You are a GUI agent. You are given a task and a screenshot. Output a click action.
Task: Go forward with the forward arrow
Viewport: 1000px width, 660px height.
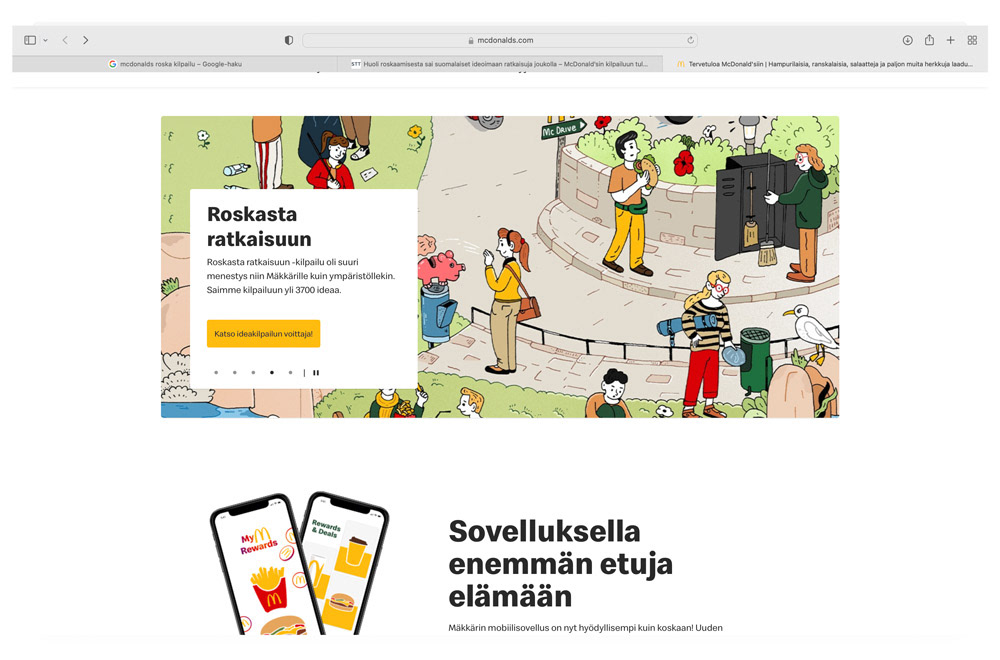(x=85, y=40)
